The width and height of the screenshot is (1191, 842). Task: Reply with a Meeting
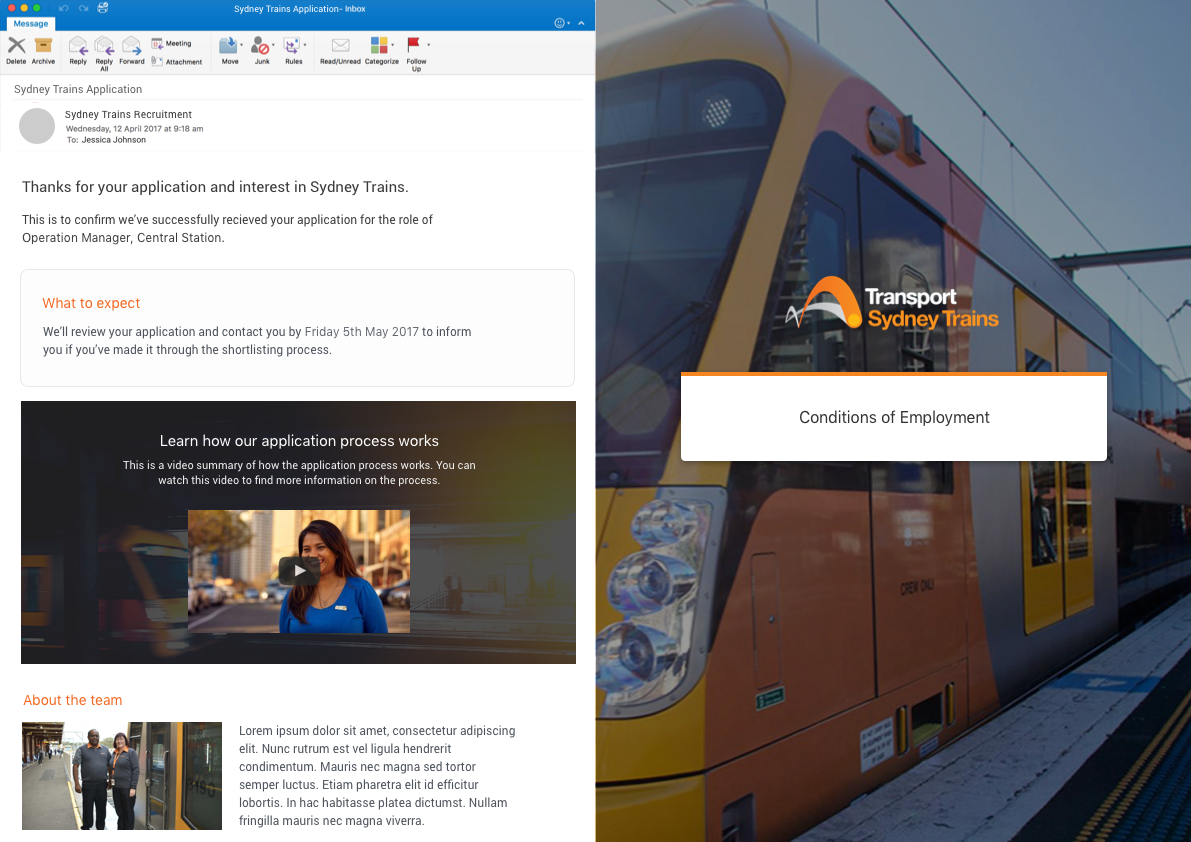tap(172, 43)
